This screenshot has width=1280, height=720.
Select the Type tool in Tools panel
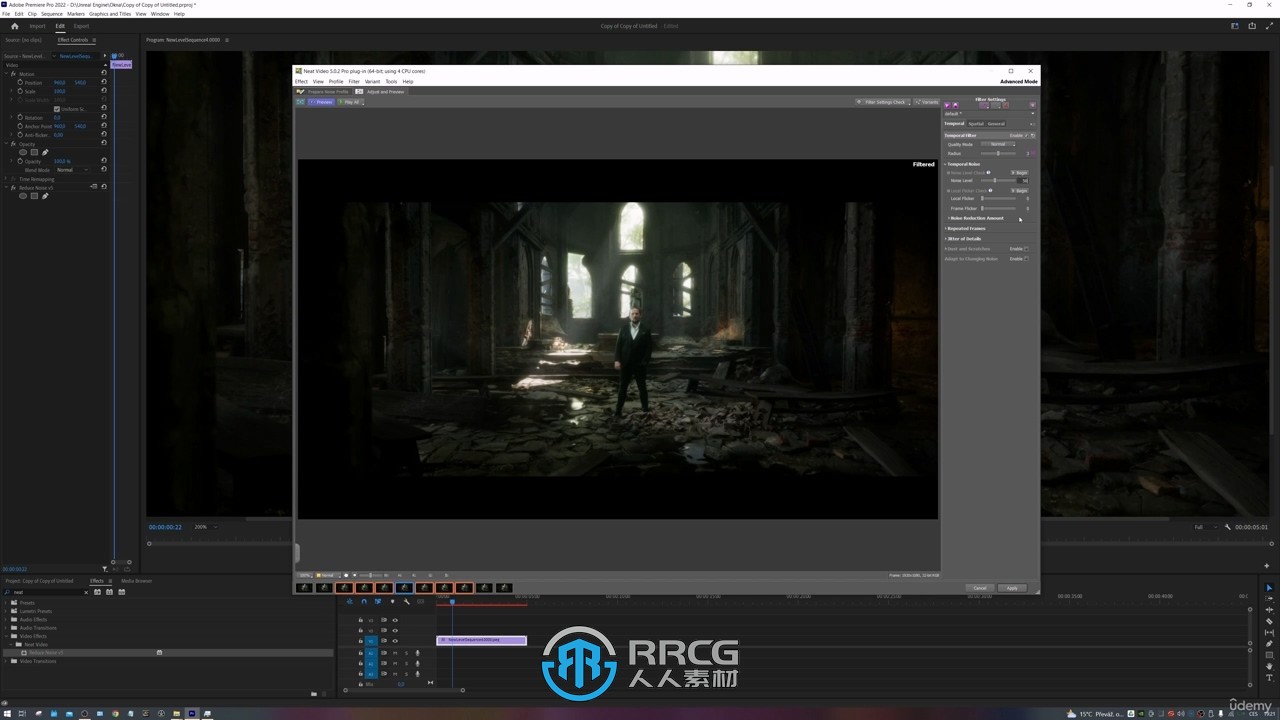coord(1269,677)
